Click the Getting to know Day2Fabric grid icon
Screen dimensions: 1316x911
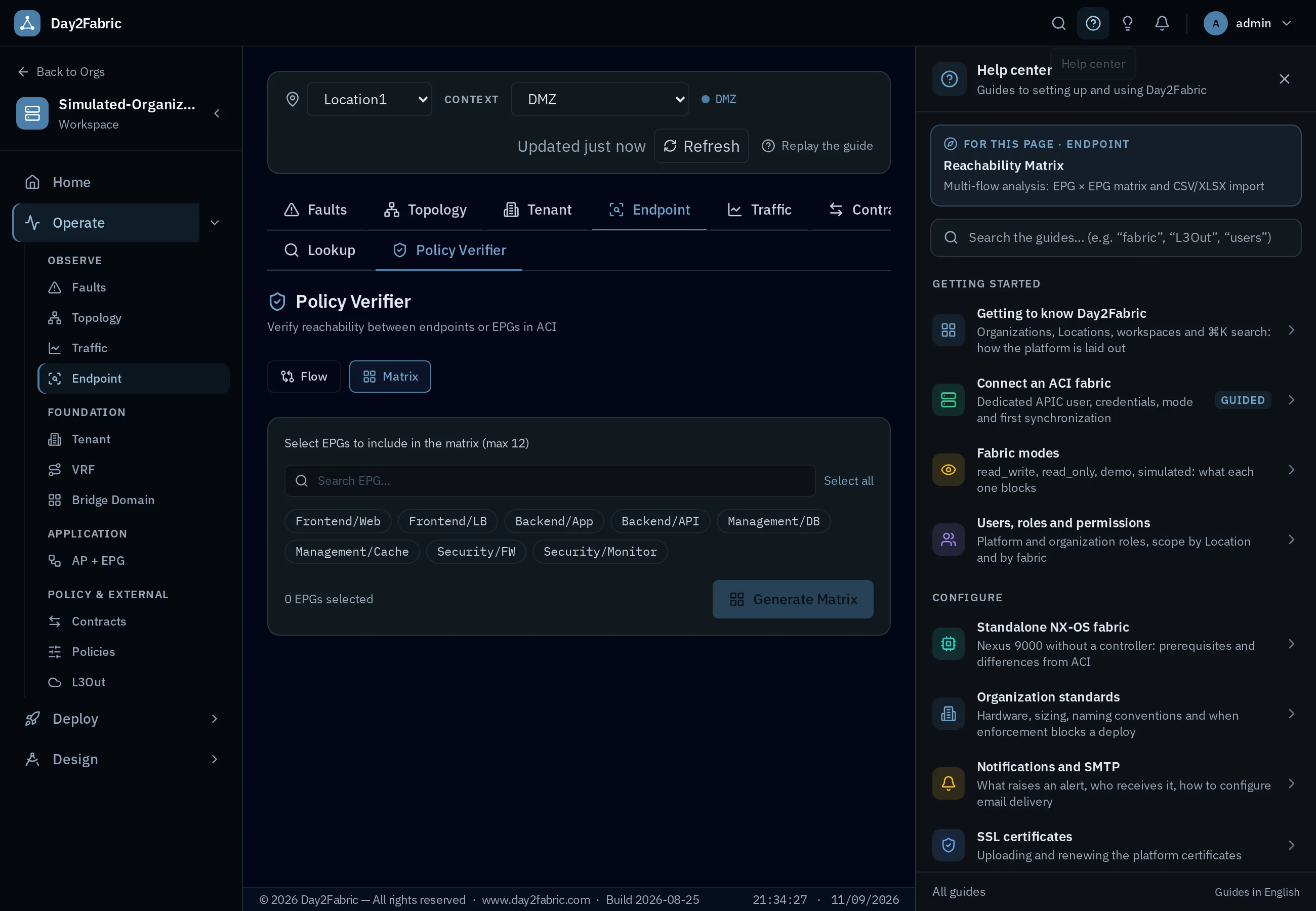click(x=948, y=330)
